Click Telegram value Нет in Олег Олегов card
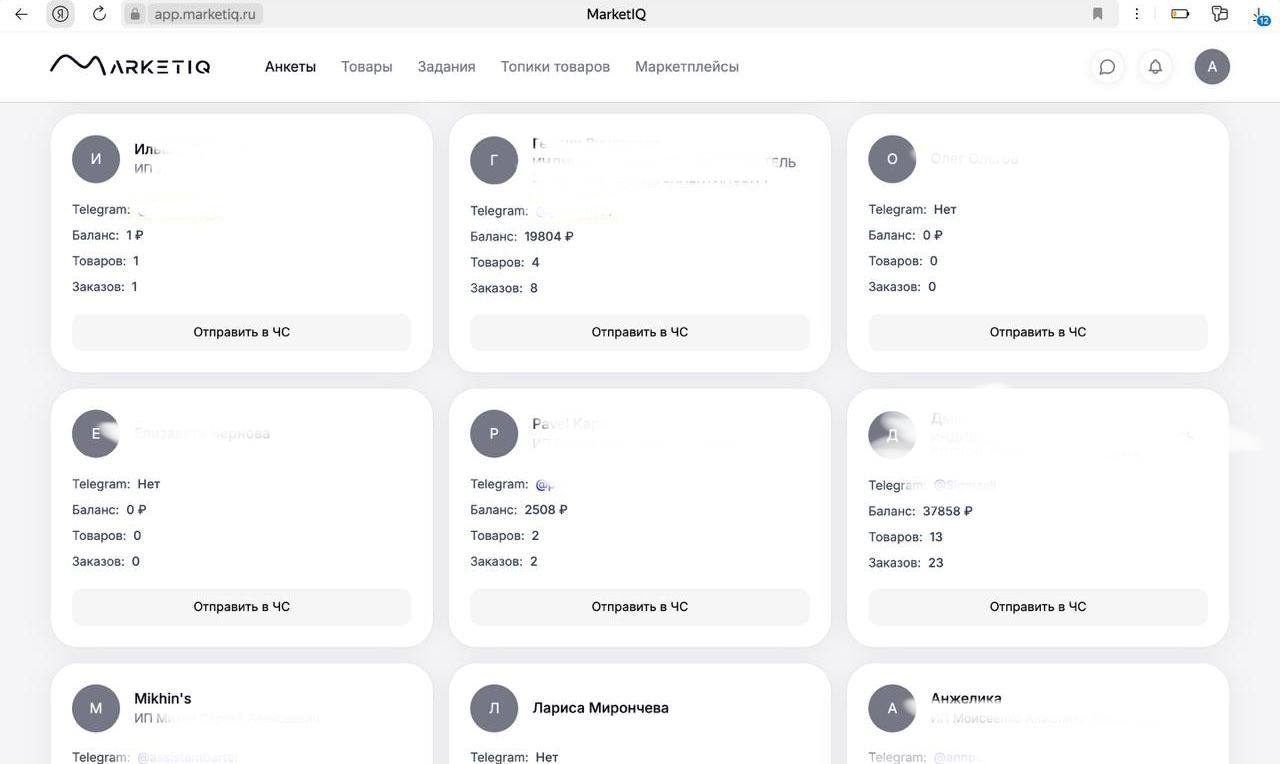Viewport: 1280px width, 764px height. click(945, 210)
